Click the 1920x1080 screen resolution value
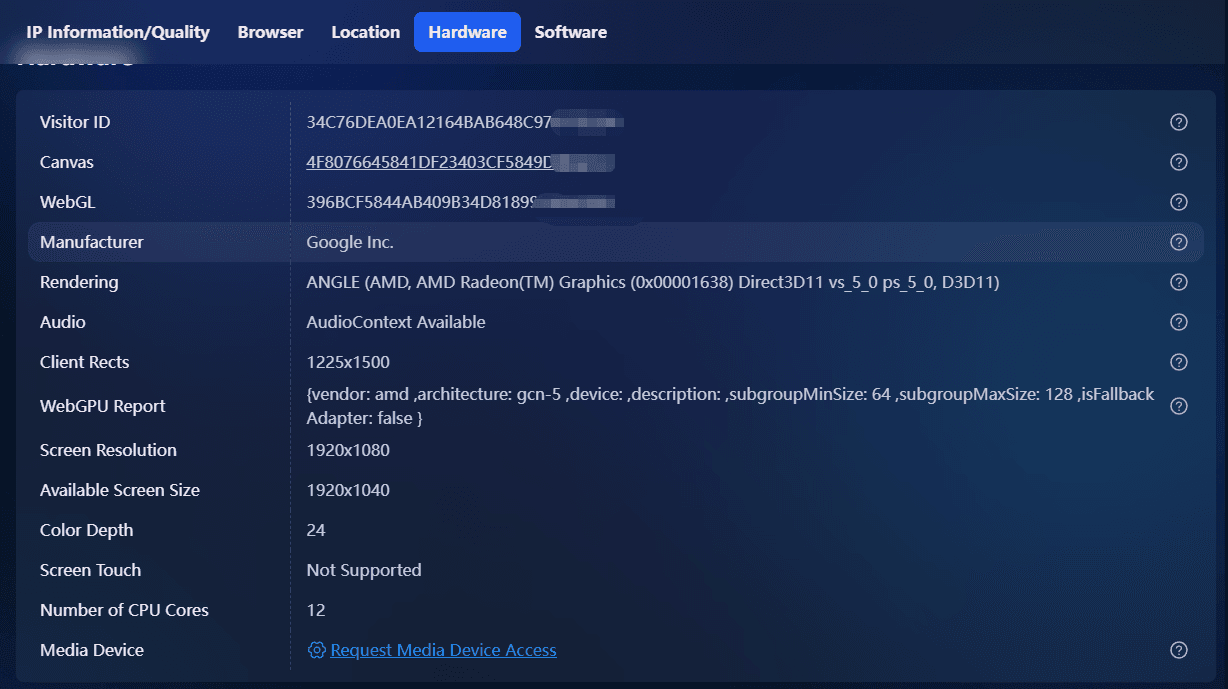The image size is (1228, 689). pos(348,450)
